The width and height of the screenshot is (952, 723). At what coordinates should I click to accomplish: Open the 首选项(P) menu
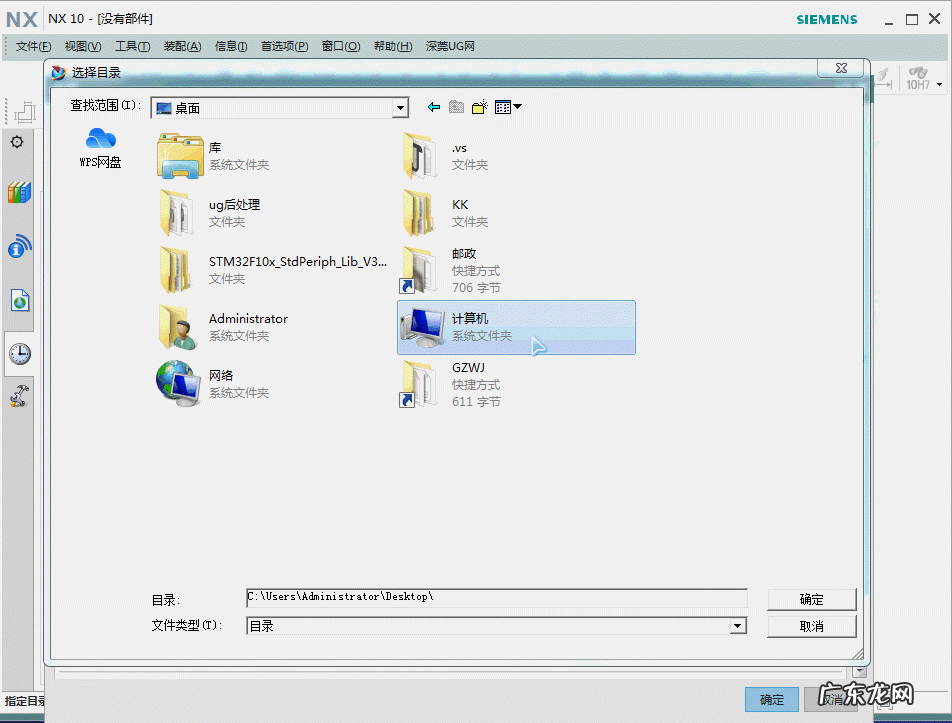284,46
